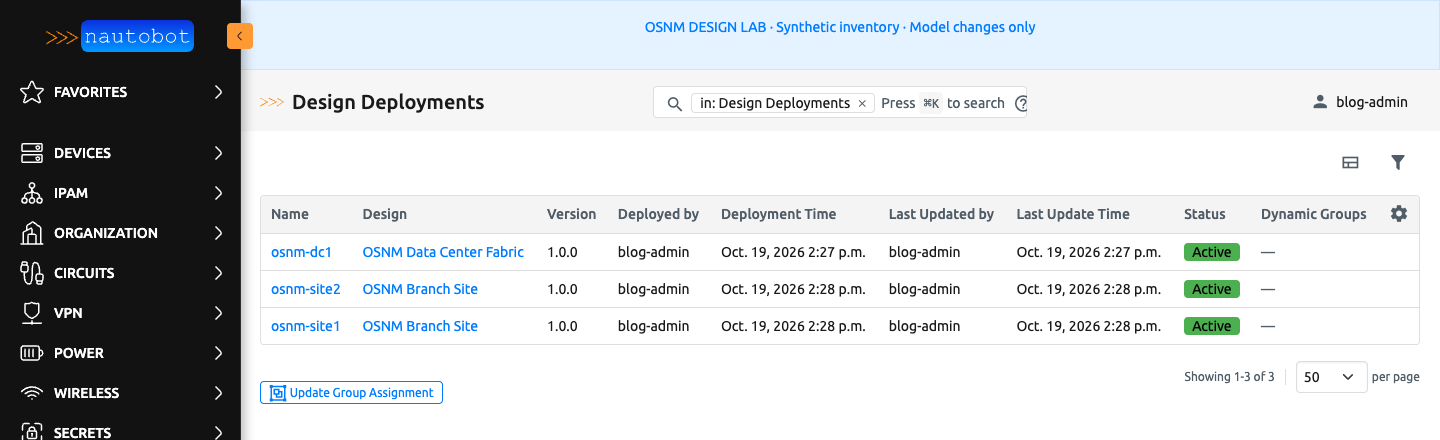Open the WIRELESS navigation item

pyautogui.click(x=120, y=393)
